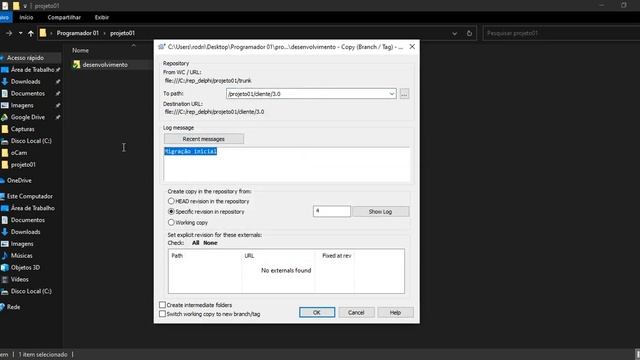
Task: Open Imagens under quick access
Action: click(22, 105)
